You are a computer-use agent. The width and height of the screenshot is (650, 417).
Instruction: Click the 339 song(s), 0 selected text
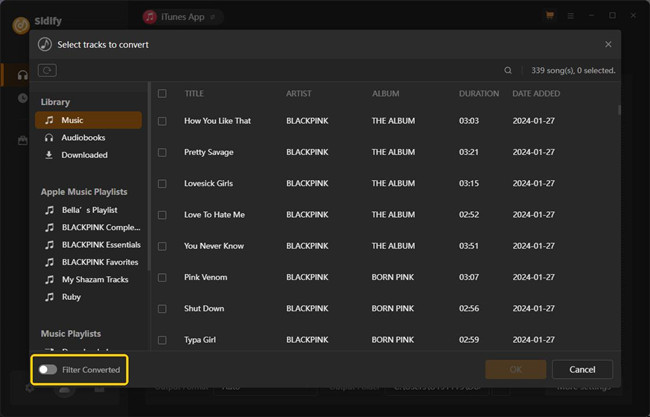click(573, 70)
